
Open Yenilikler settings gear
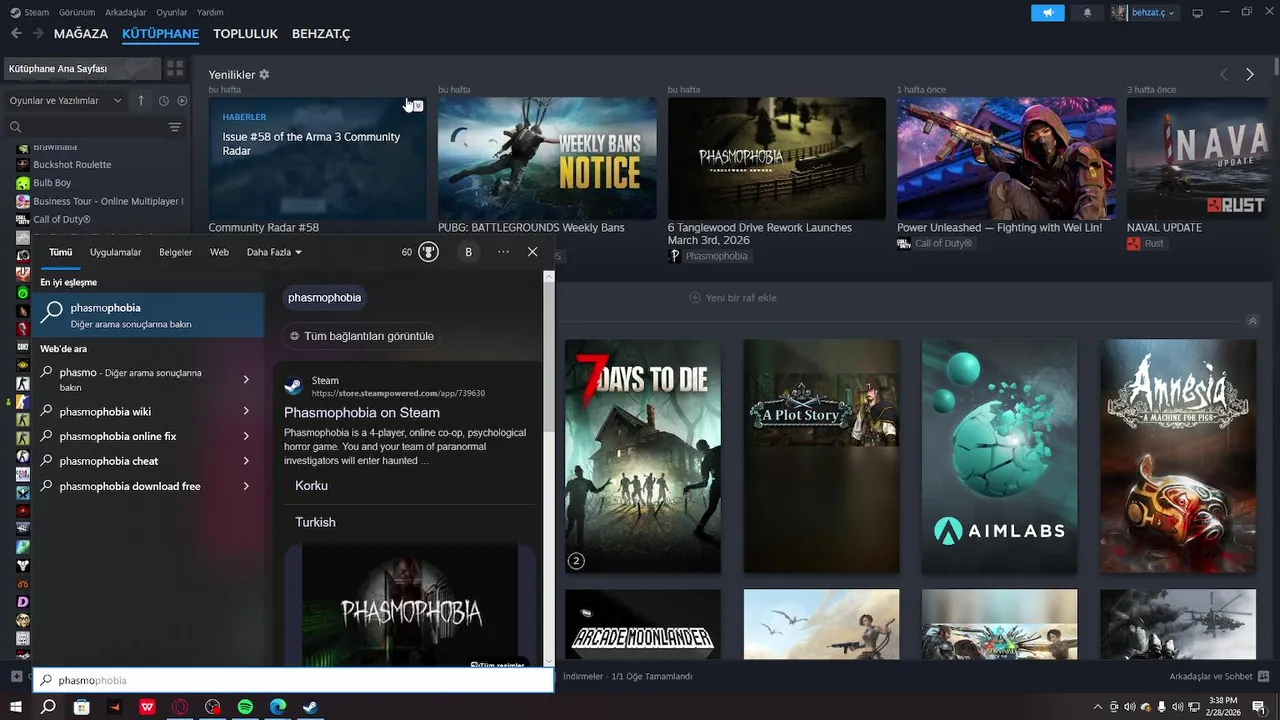[264, 75]
